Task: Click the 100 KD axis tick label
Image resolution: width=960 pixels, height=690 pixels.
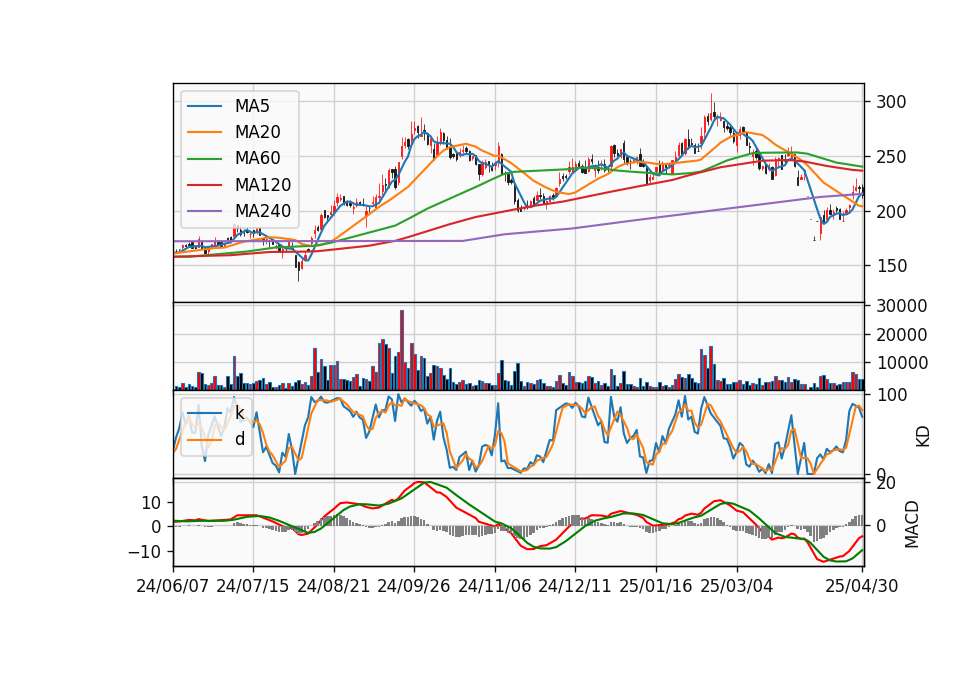Action: pos(891,396)
